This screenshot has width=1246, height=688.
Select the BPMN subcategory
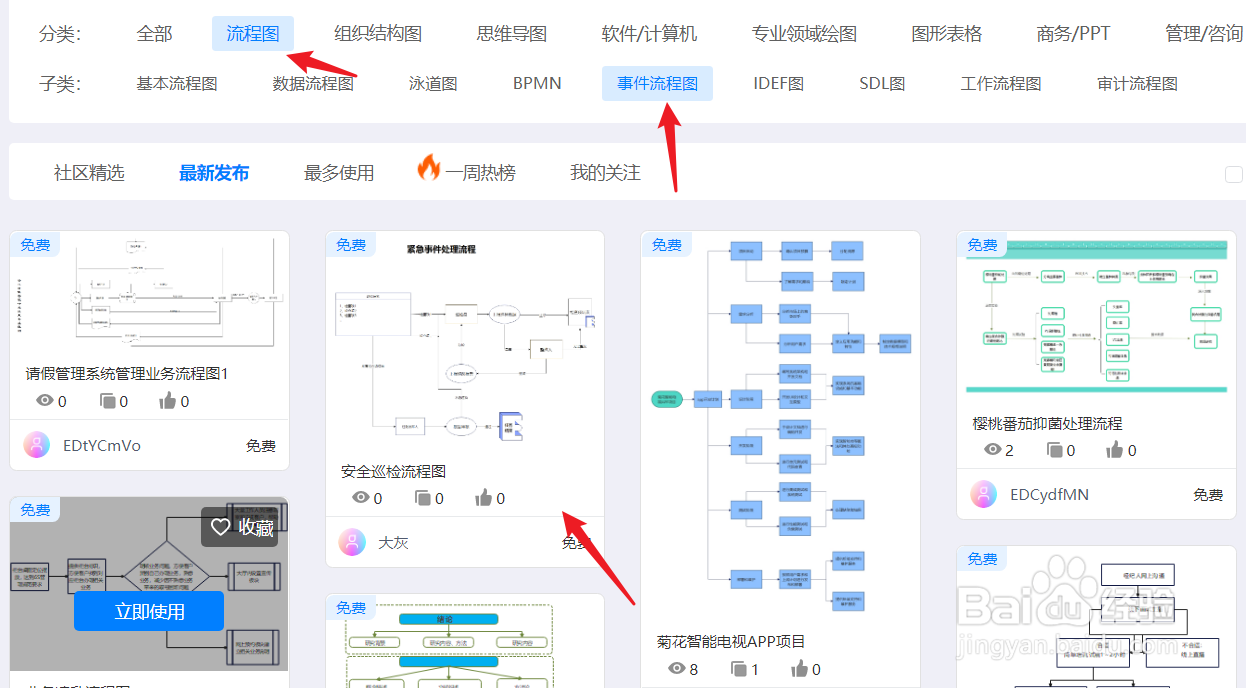(x=536, y=83)
